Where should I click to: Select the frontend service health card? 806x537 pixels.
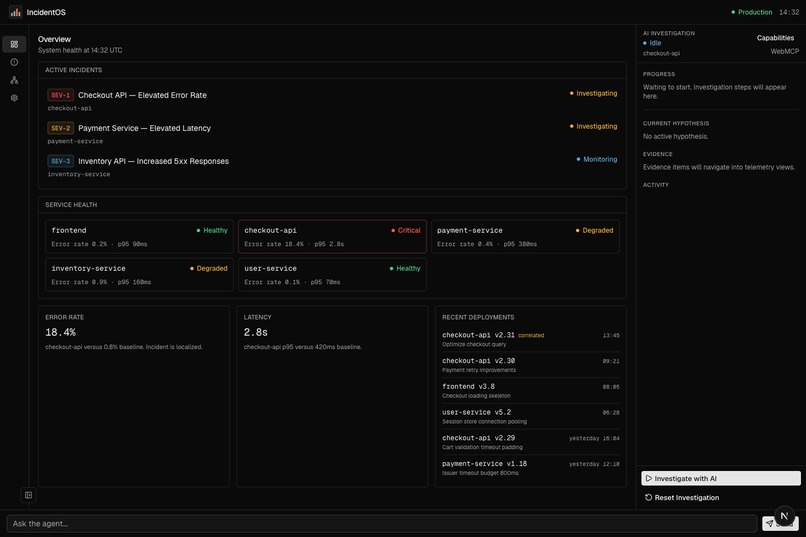coord(139,236)
